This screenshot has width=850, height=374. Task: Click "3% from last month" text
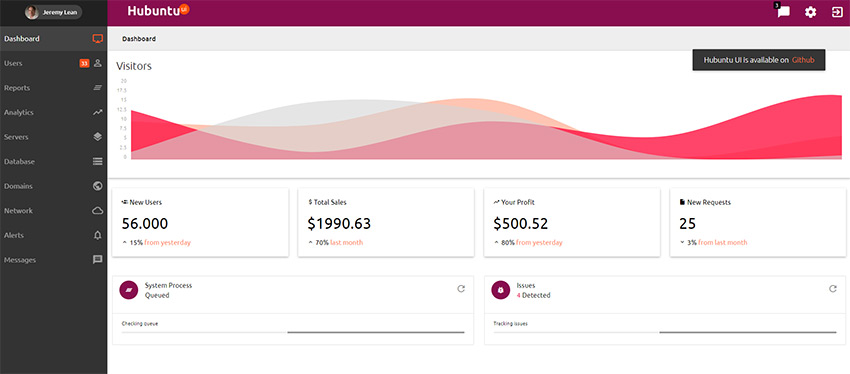(x=717, y=243)
